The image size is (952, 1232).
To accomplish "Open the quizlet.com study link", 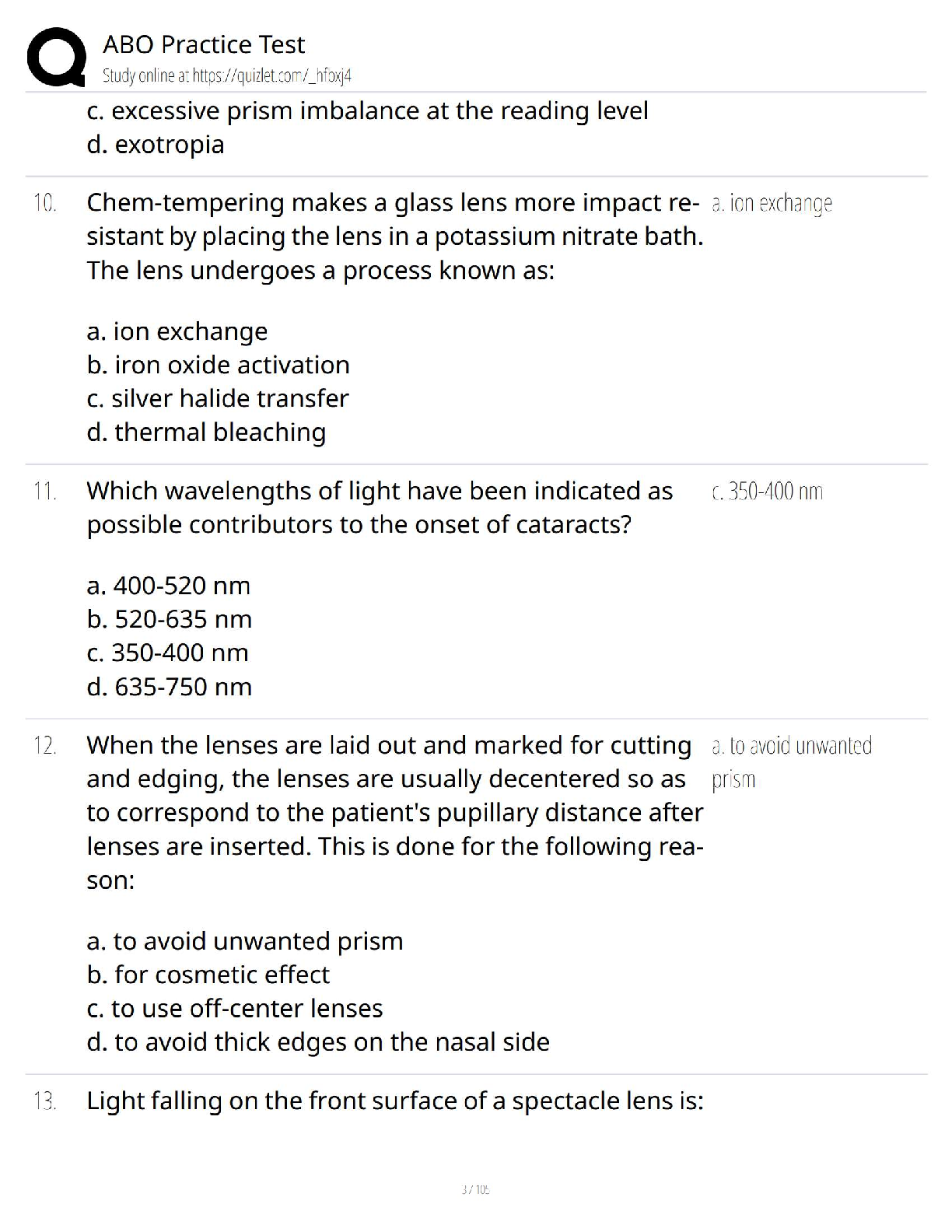I will tap(226, 76).
